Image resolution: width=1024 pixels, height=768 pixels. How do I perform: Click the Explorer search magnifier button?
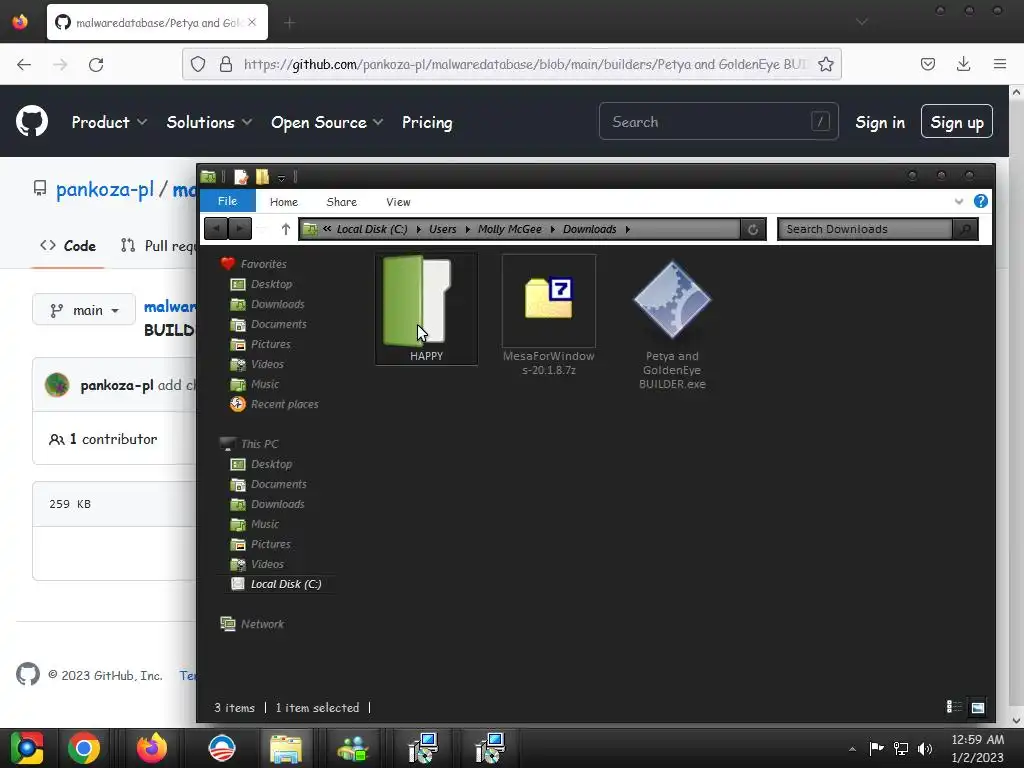965,229
